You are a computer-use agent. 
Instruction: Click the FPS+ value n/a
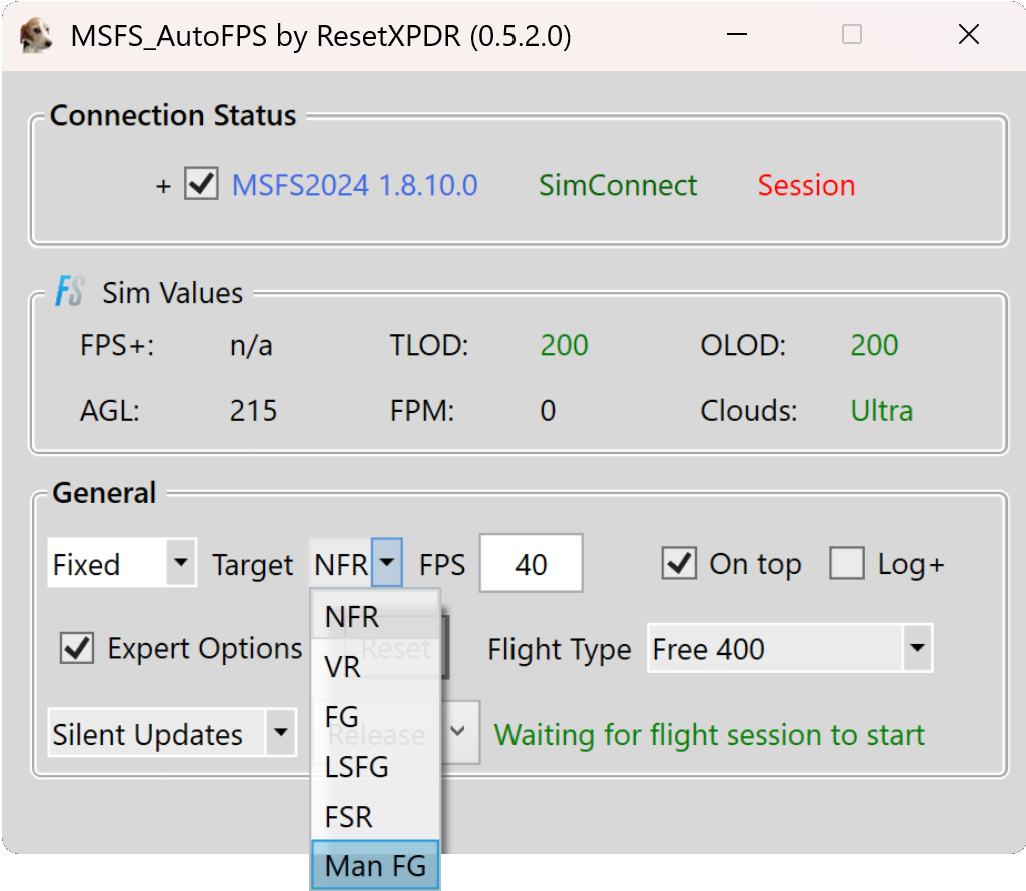click(x=251, y=345)
